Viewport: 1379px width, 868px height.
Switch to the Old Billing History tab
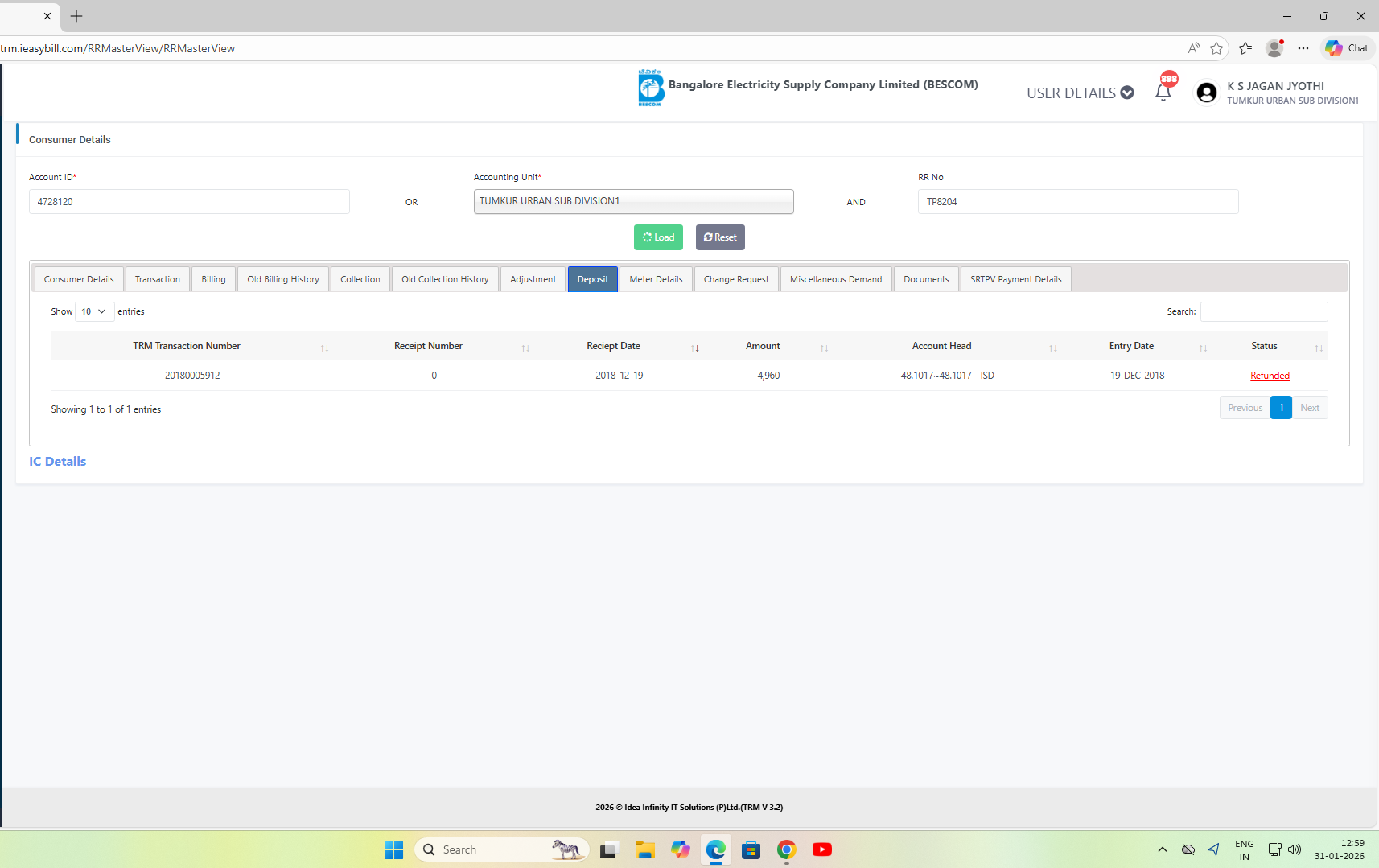(x=283, y=279)
